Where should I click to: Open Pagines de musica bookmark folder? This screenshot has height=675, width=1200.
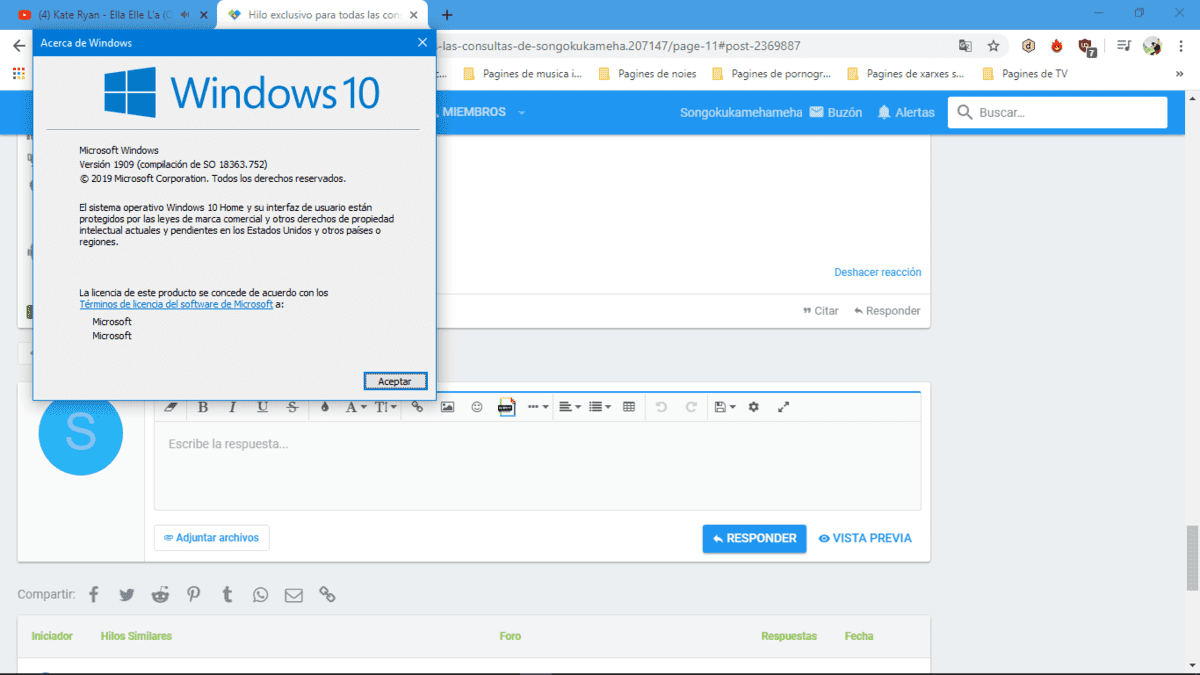pos(522,73)
